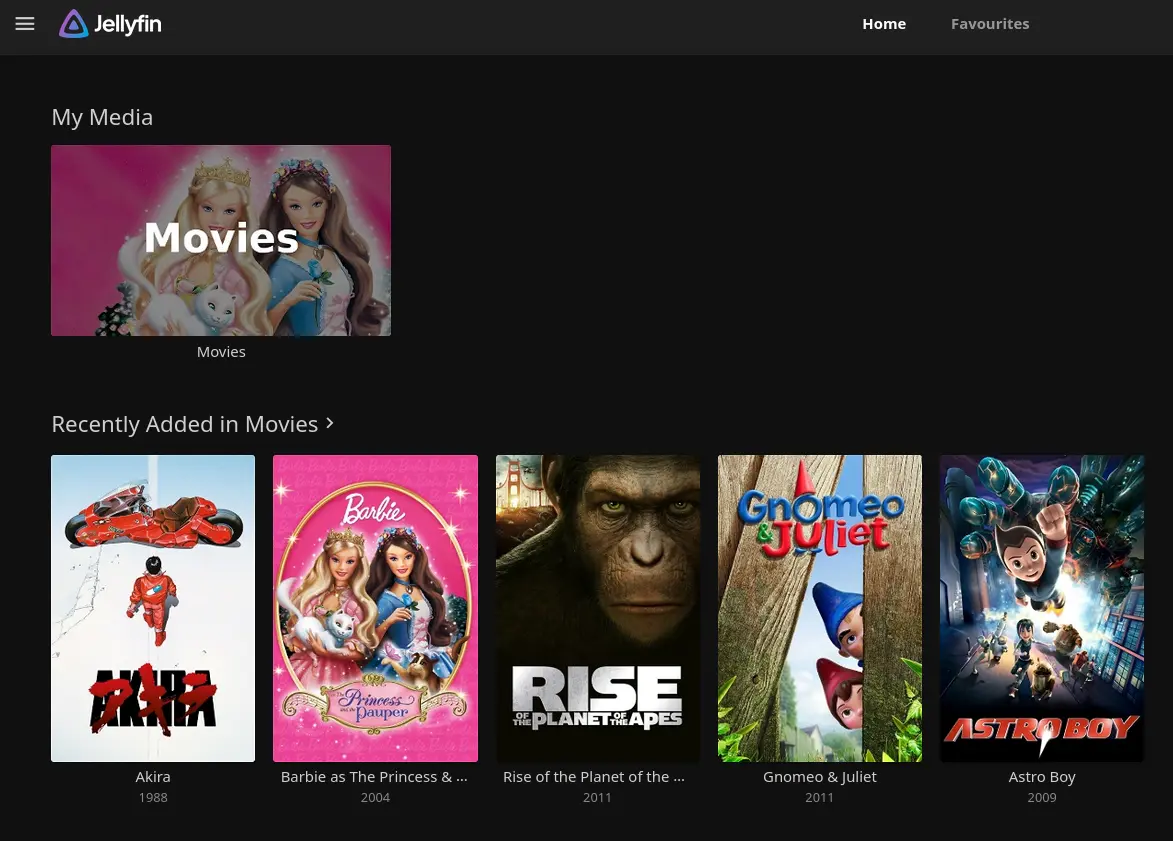This screenshot has width=1173, height=841.
Task: Open the hamburger navigation menu
Action: coord(25,24)
